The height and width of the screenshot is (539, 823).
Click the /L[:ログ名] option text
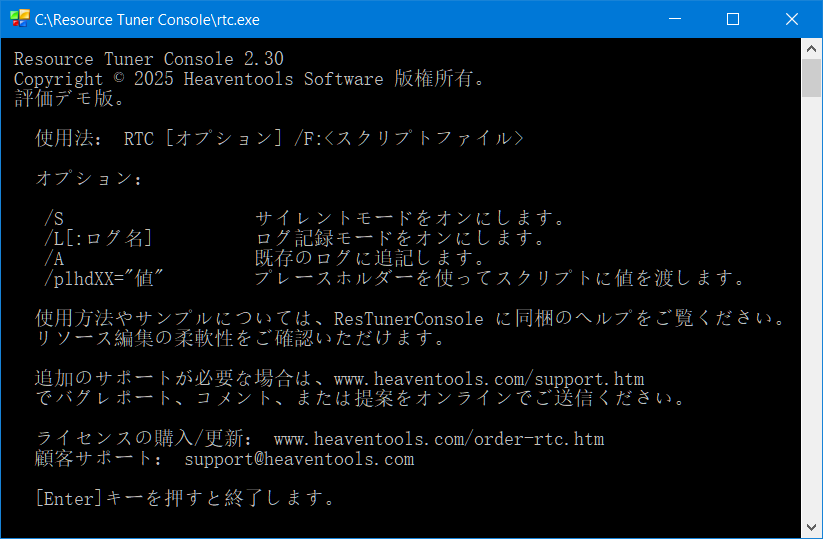coord(98,239)
